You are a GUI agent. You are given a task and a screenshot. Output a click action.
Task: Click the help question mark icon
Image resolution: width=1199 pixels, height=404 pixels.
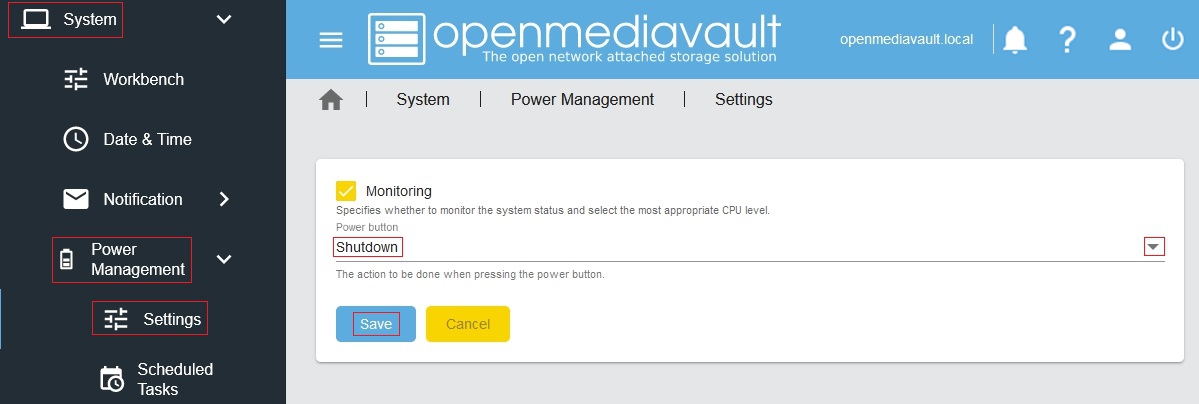pyautogui.click(x=1067, y=40)
